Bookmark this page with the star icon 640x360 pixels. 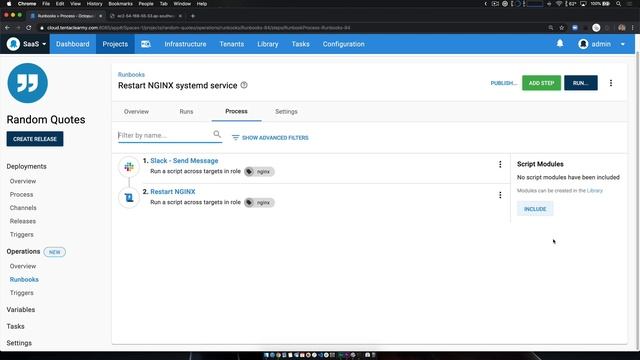562,28
